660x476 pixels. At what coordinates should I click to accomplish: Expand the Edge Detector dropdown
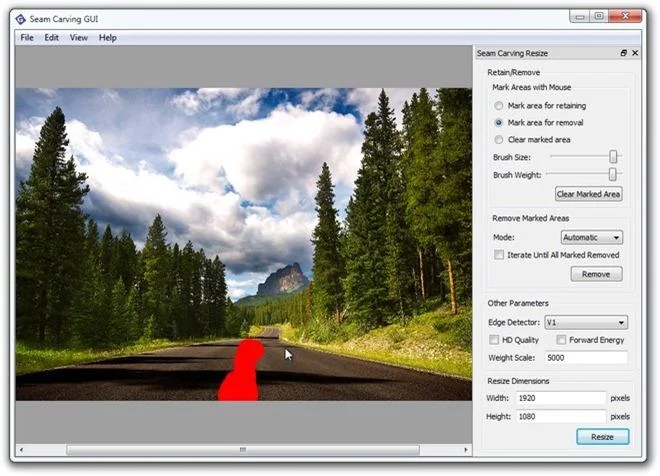tap(586, 322)
